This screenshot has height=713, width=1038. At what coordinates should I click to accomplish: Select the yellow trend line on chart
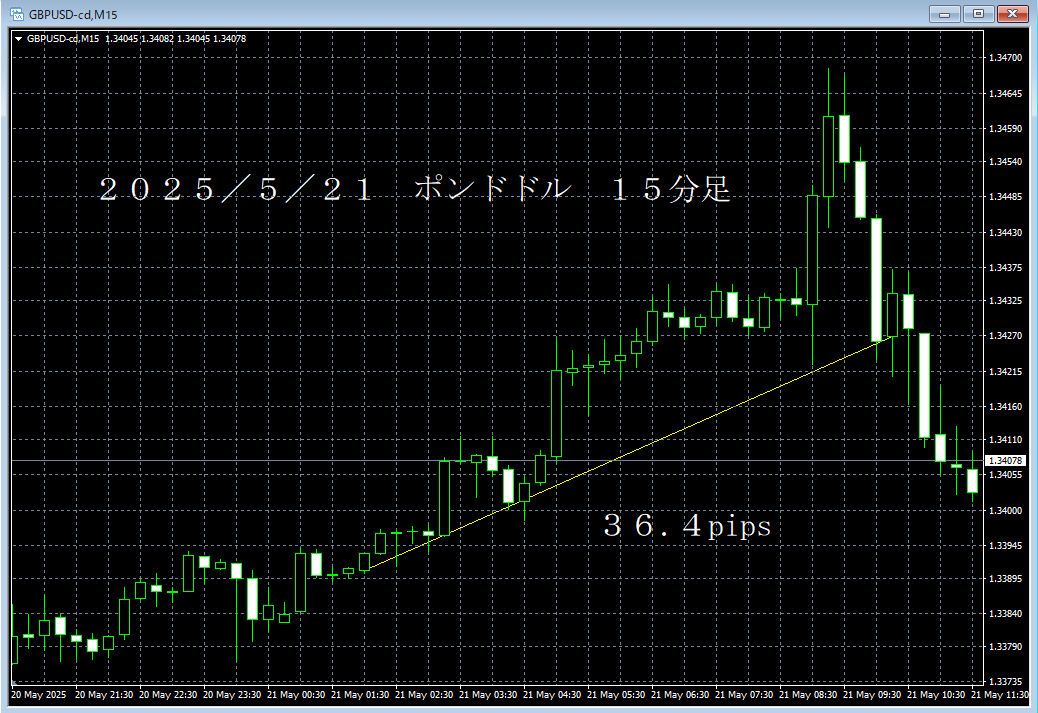[x=629, y=453]
